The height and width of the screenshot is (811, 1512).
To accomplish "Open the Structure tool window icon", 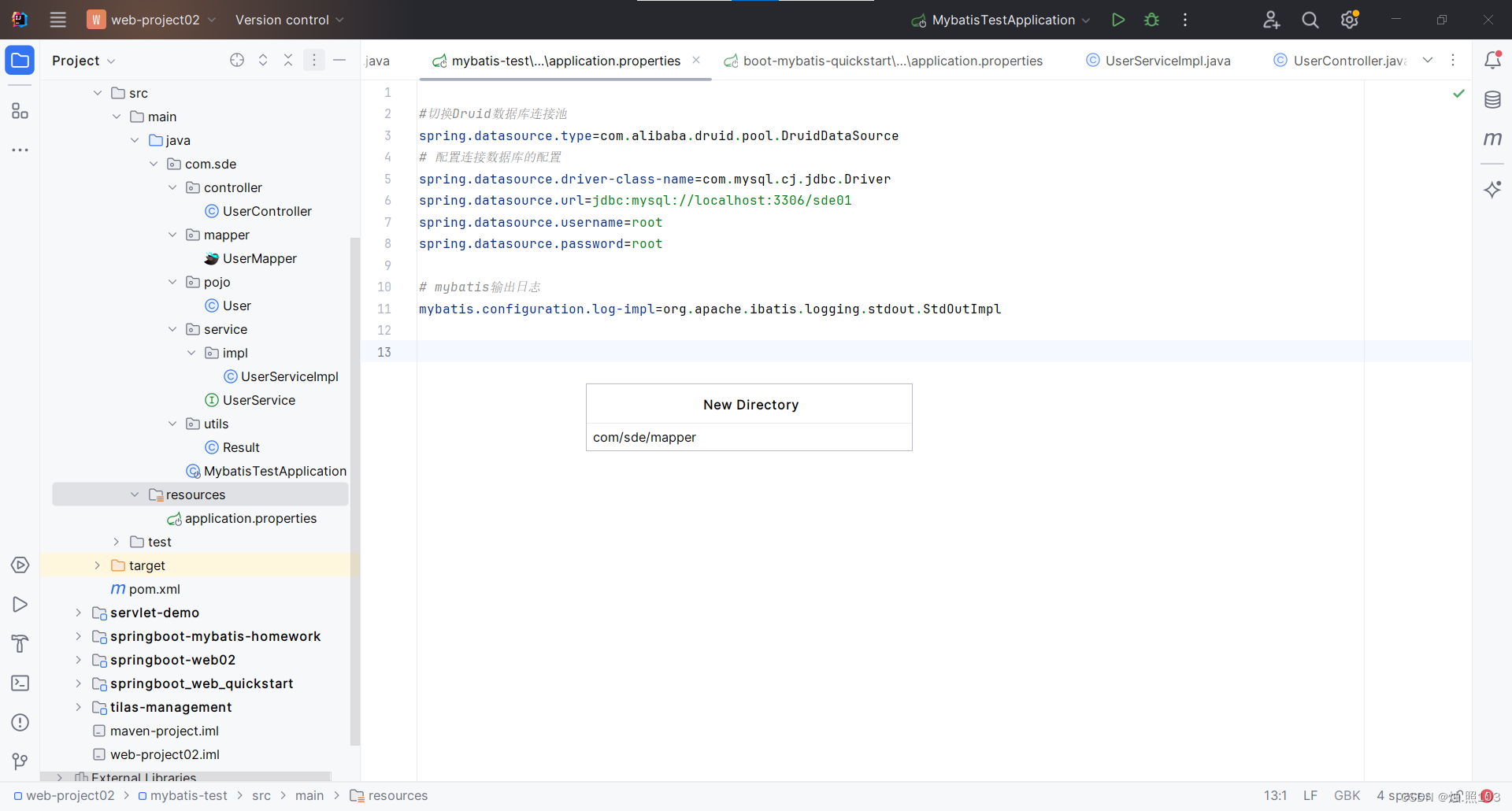I will (x=20, y=111).
